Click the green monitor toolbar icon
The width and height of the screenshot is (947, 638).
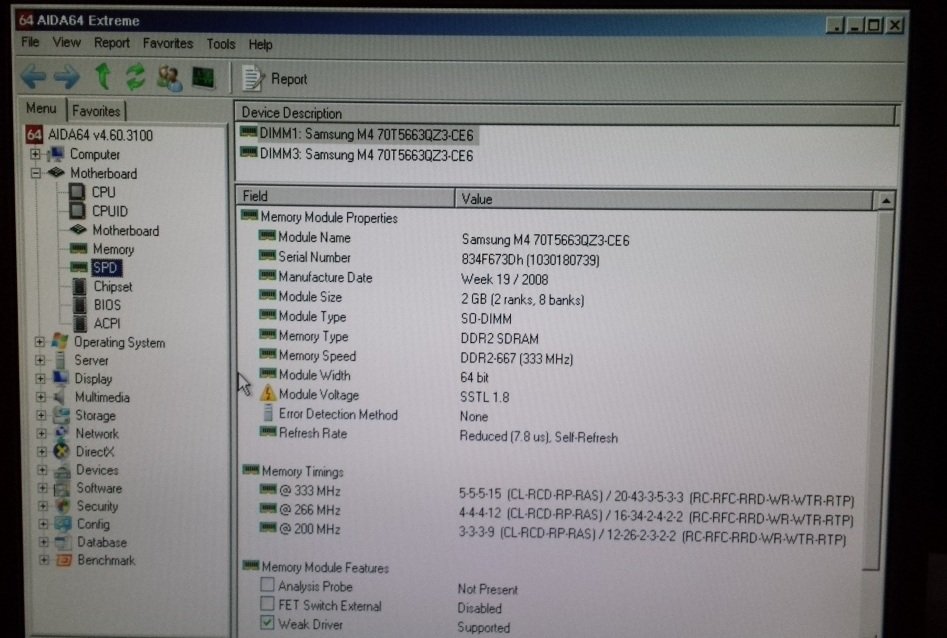(204, 77)
